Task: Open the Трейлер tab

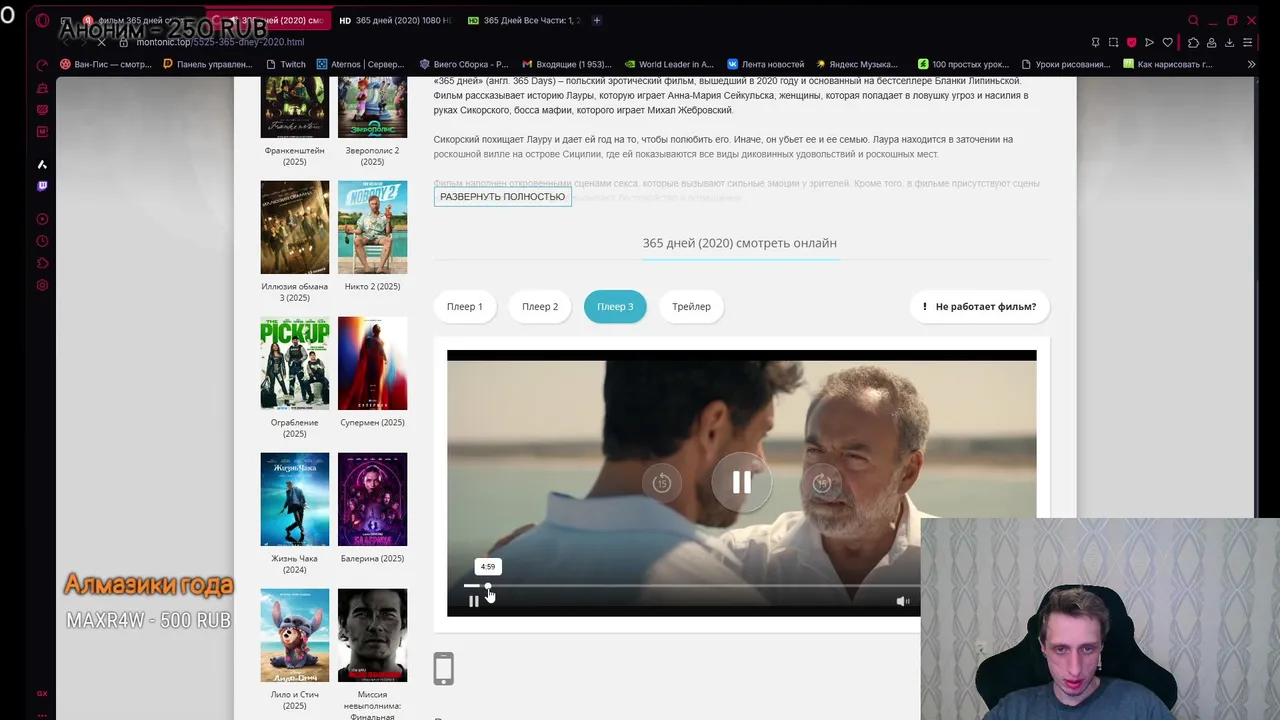Action: (691, 306)
